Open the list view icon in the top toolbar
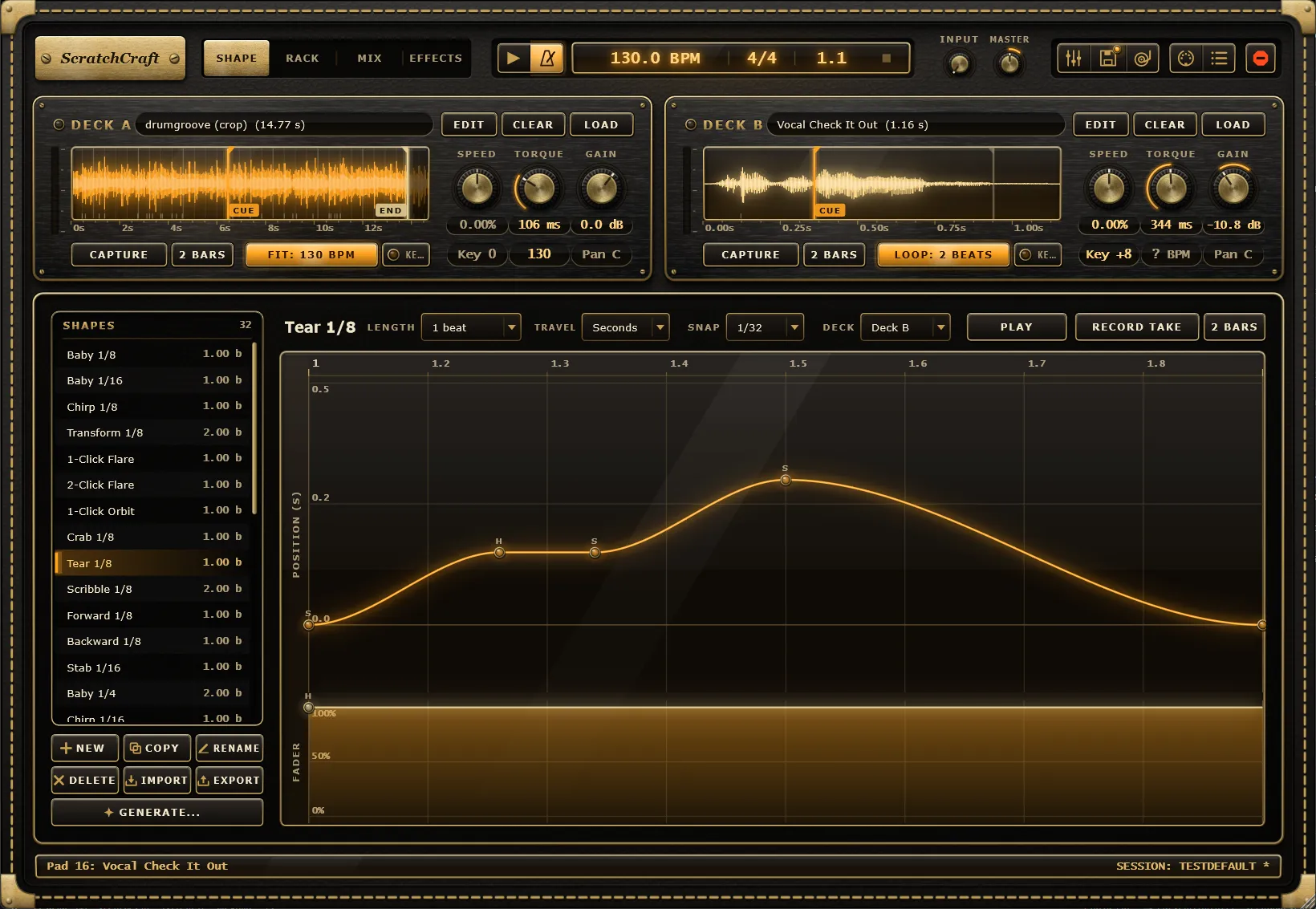Screen dimensions: 1316x909 pyautogui.click(x=1220, y=59)
